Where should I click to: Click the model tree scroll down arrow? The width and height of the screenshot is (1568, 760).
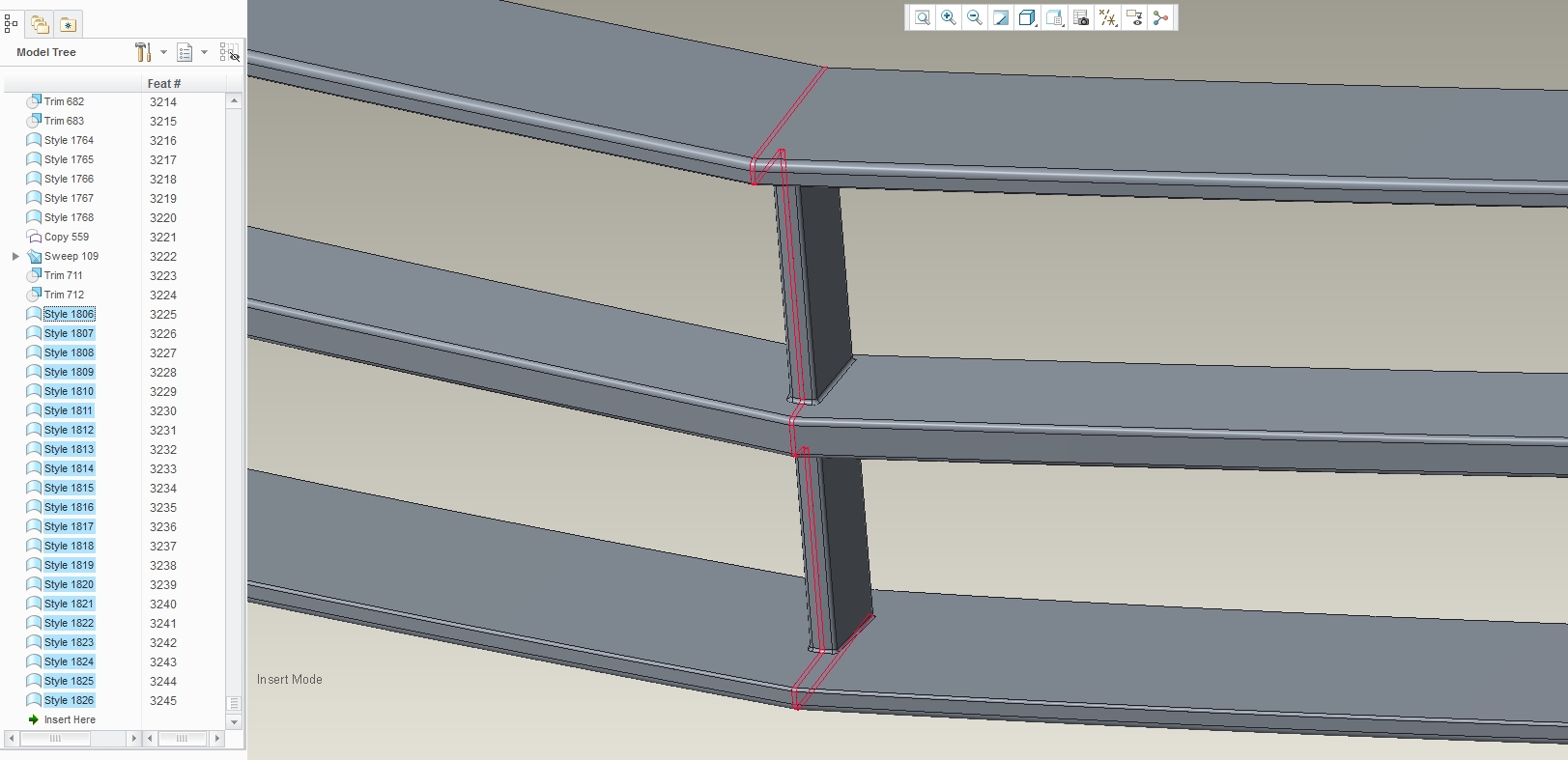[x=233, y=721]
